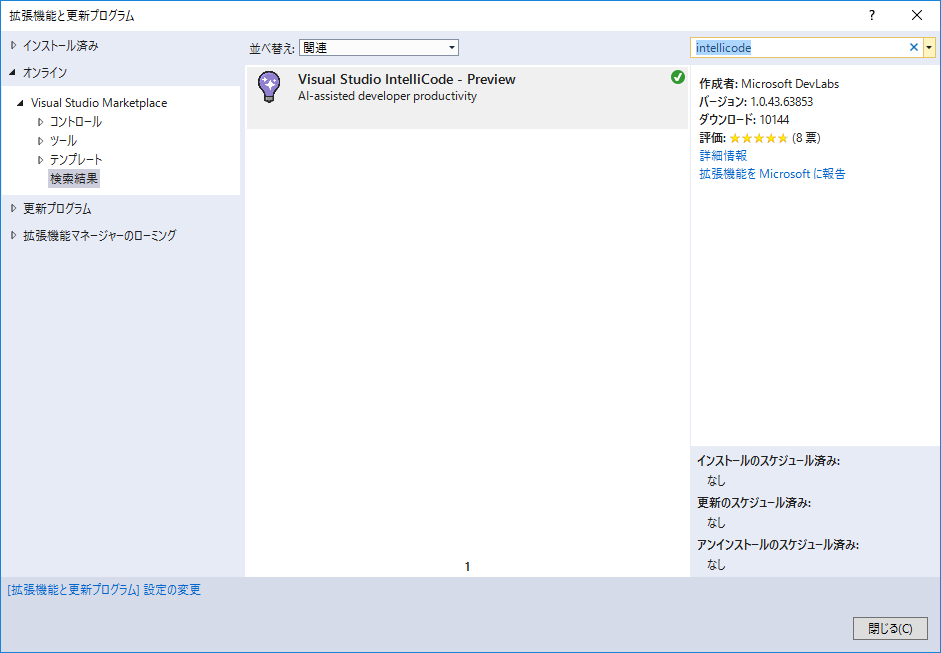Click the インストールのスケジュール済み heading
The image size is (941, 653).
[769, 461]
